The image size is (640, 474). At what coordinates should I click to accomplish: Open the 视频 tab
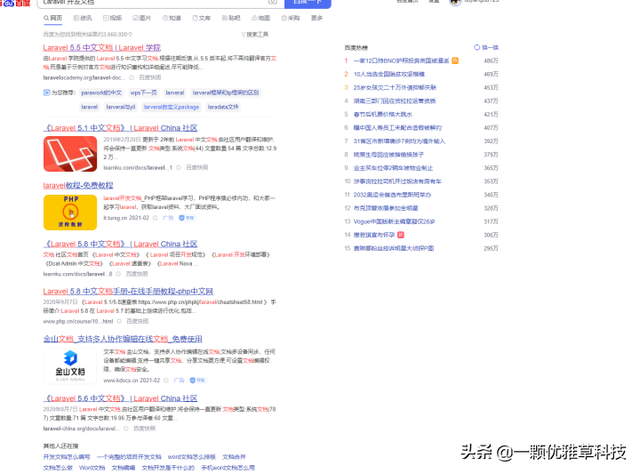(x=112, y=18)
